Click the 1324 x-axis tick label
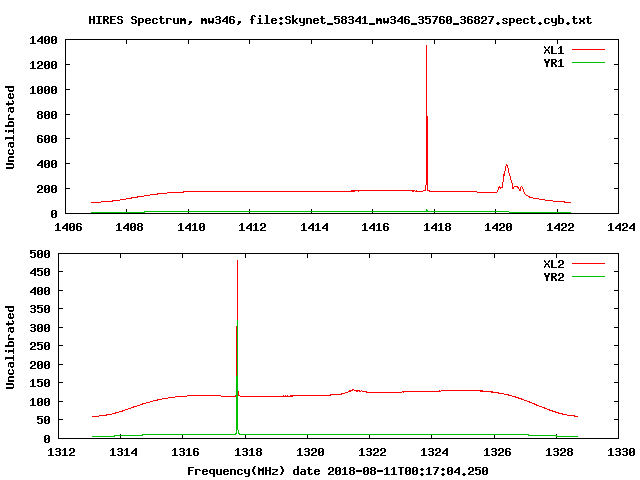 coord(434,452)
